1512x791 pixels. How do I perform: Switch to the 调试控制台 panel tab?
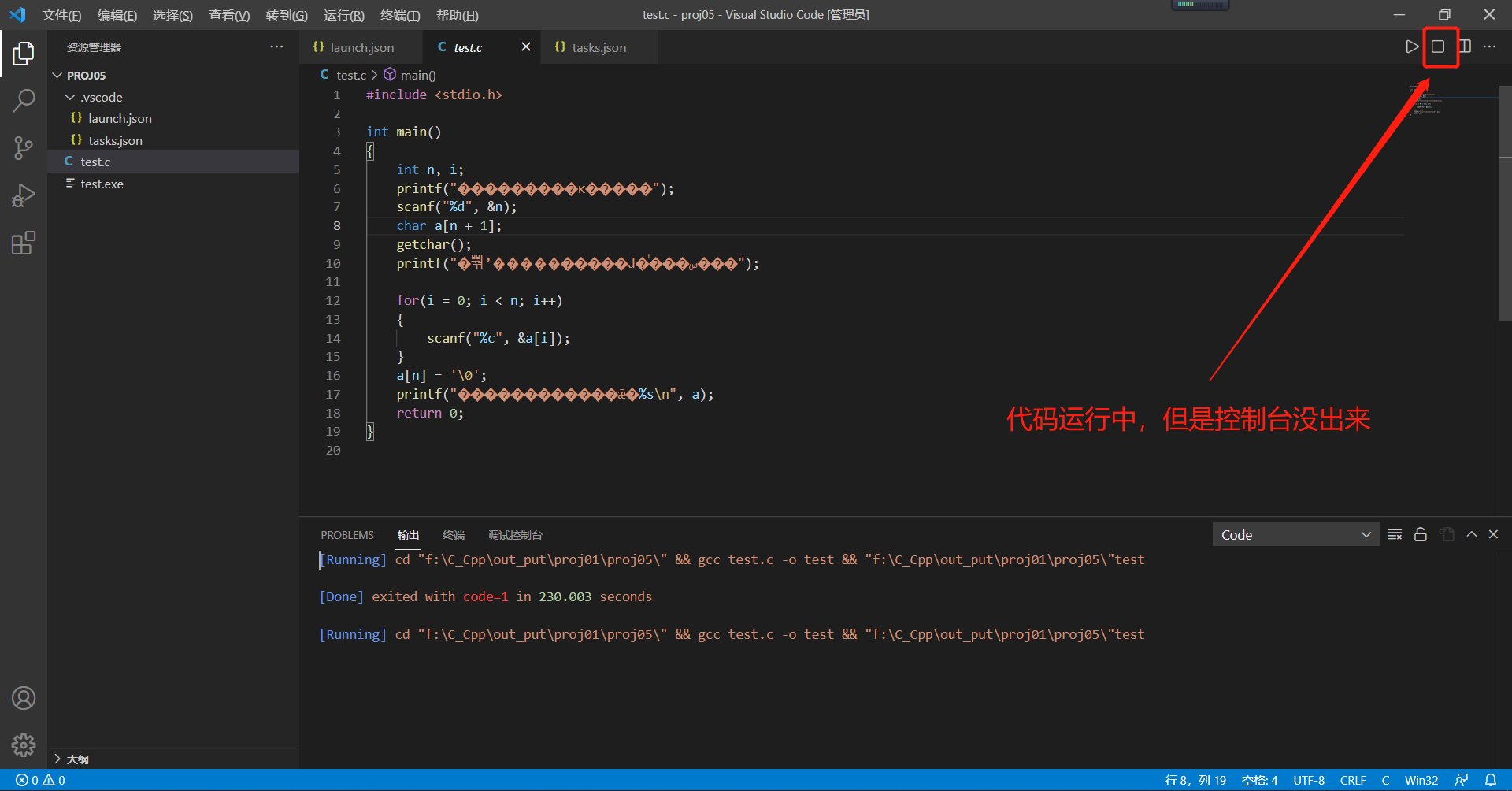515,535
